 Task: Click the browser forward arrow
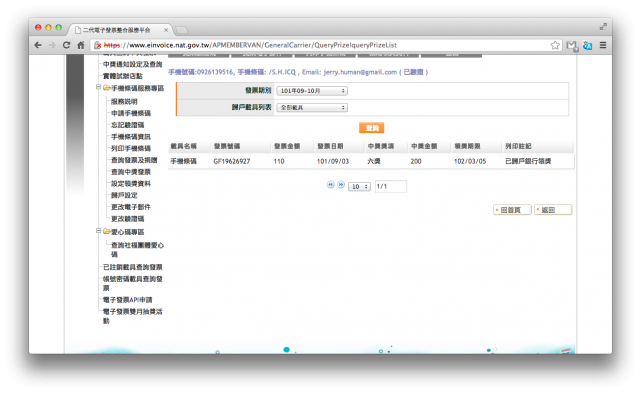coord(52,45)
